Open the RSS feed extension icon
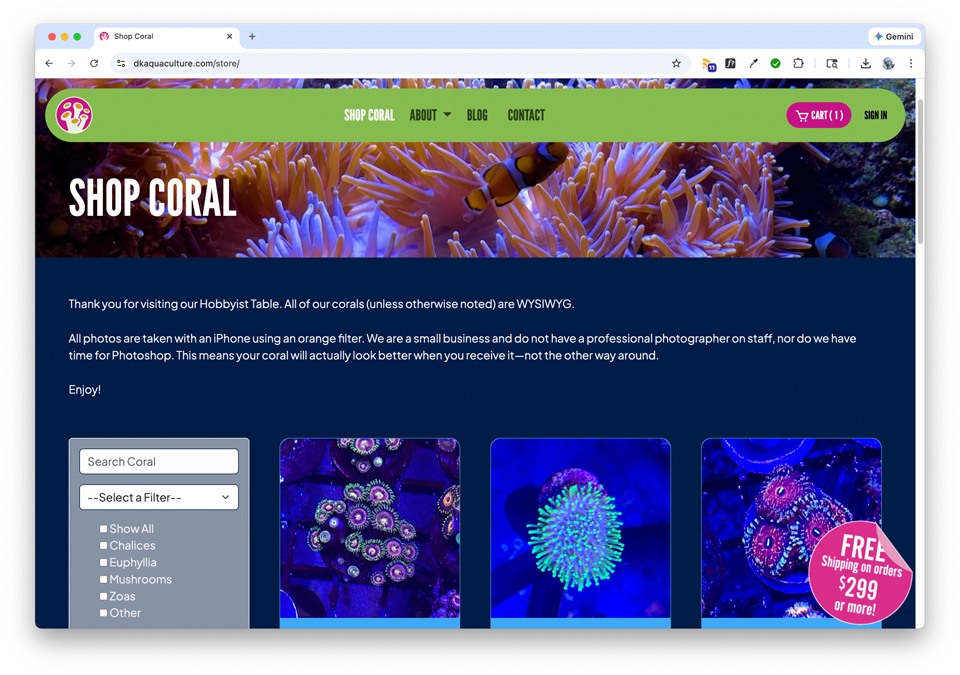960x675 pixels. 708,64
